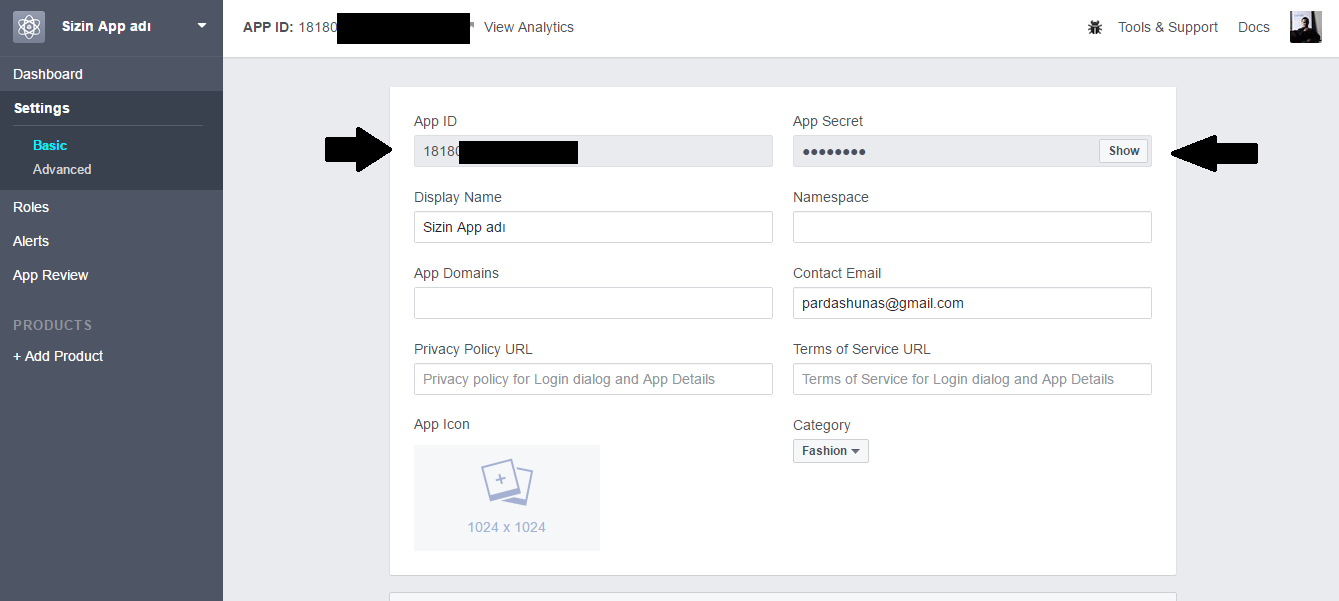Upload an image via App Icon placeholder
This screenshot has width=1339, height=601.
click(x=507, y=497)
